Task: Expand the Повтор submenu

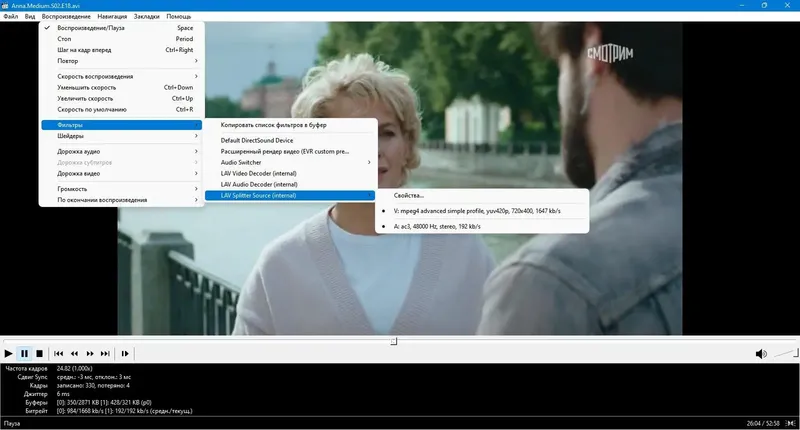Action: pyautogui.click(x=121, y=61)
